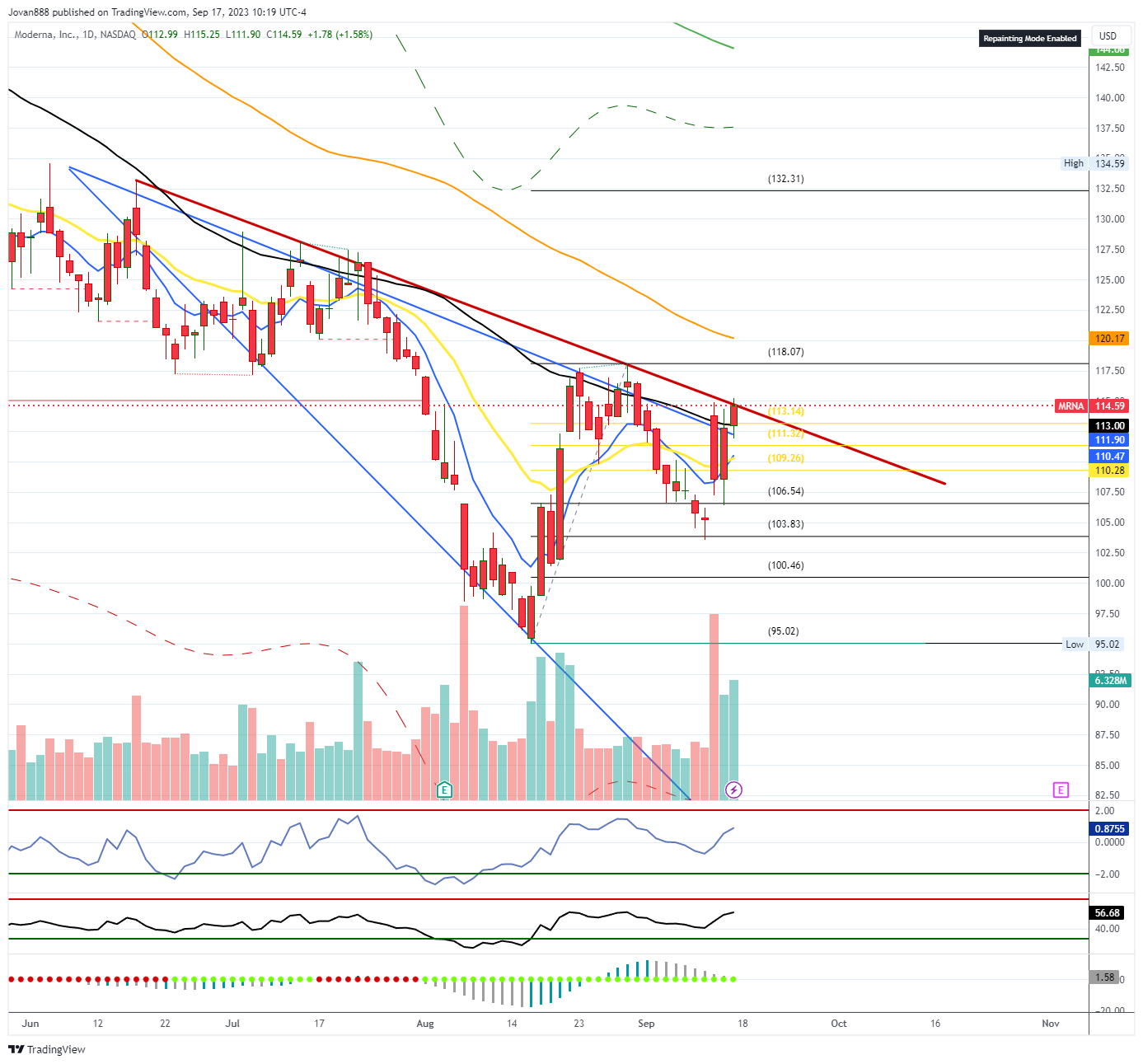
Task: Click the TradingView logo at bottom
Action: click(x=47, y=1049)
